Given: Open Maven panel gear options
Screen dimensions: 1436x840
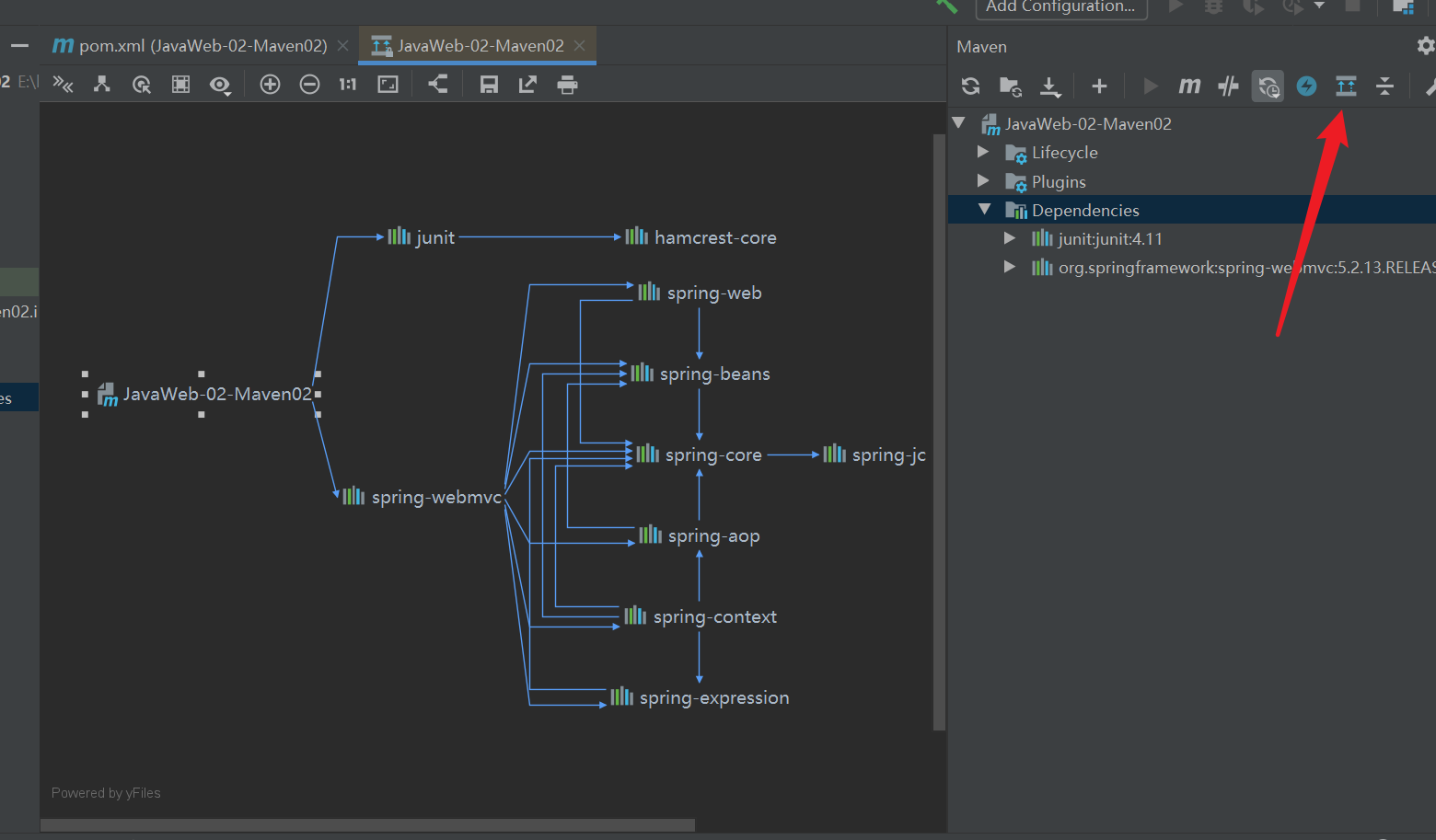Looking at the screenshot, I should pyautogui.click(x=1425, y=46).
